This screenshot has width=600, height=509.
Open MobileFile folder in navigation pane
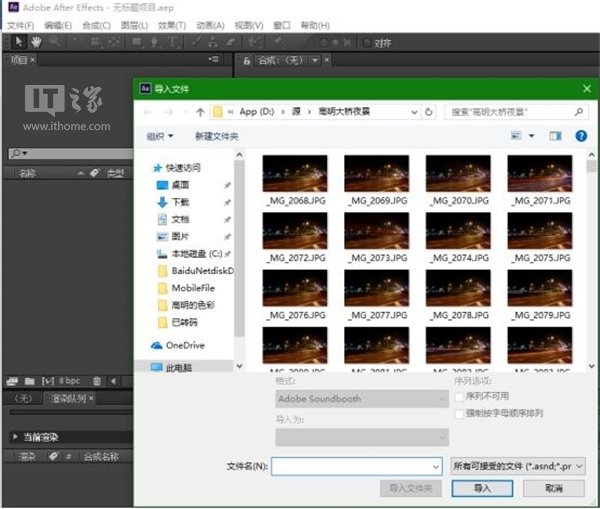tap(193, 288)
